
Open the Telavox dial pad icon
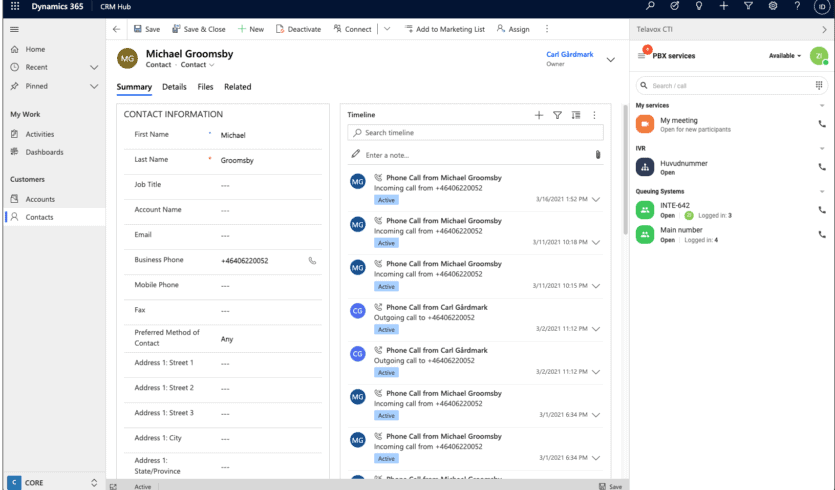coord(818,85)
